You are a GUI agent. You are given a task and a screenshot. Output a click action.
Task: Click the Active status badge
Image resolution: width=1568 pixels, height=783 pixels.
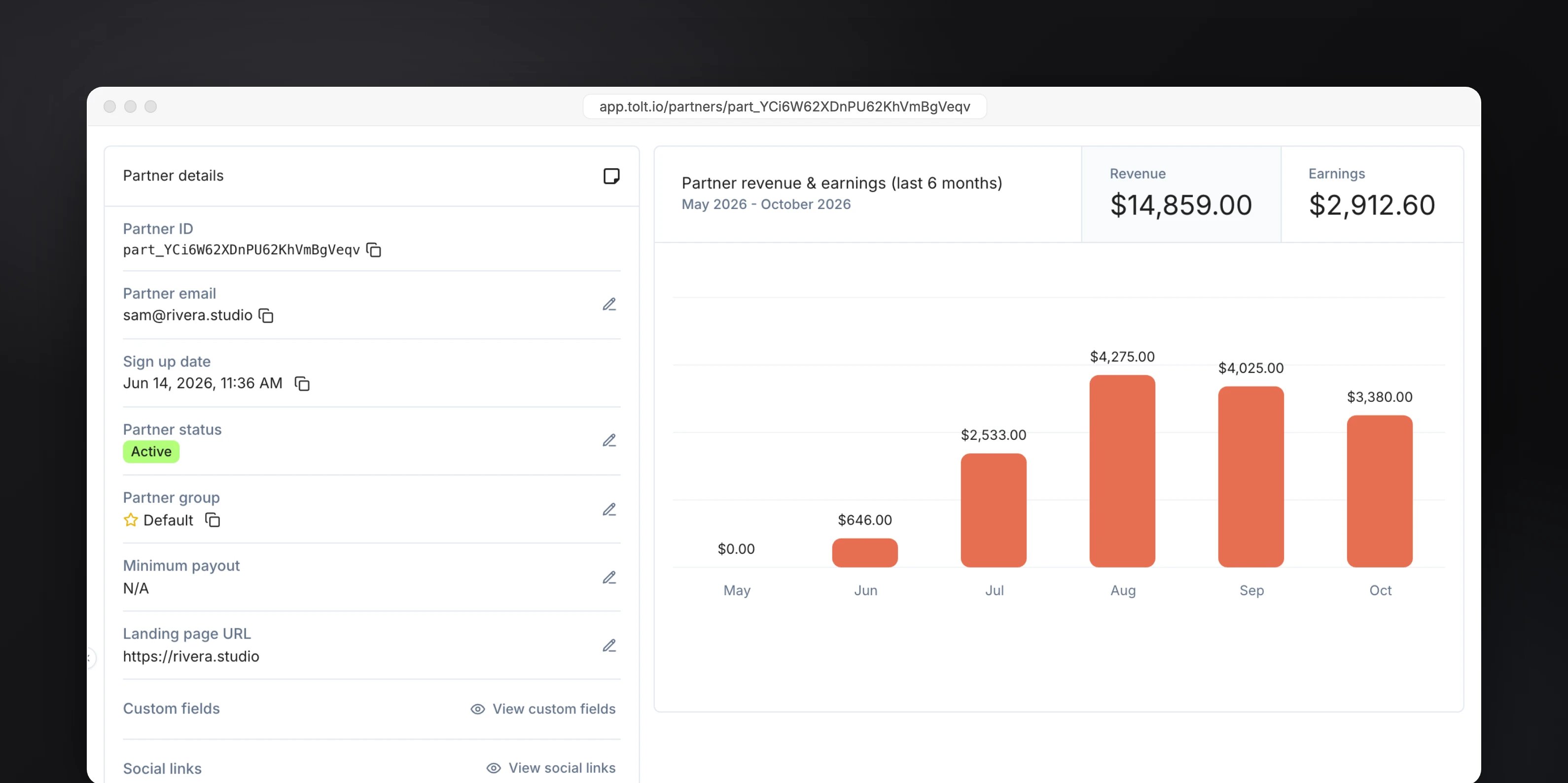click(x=151, y=452)
